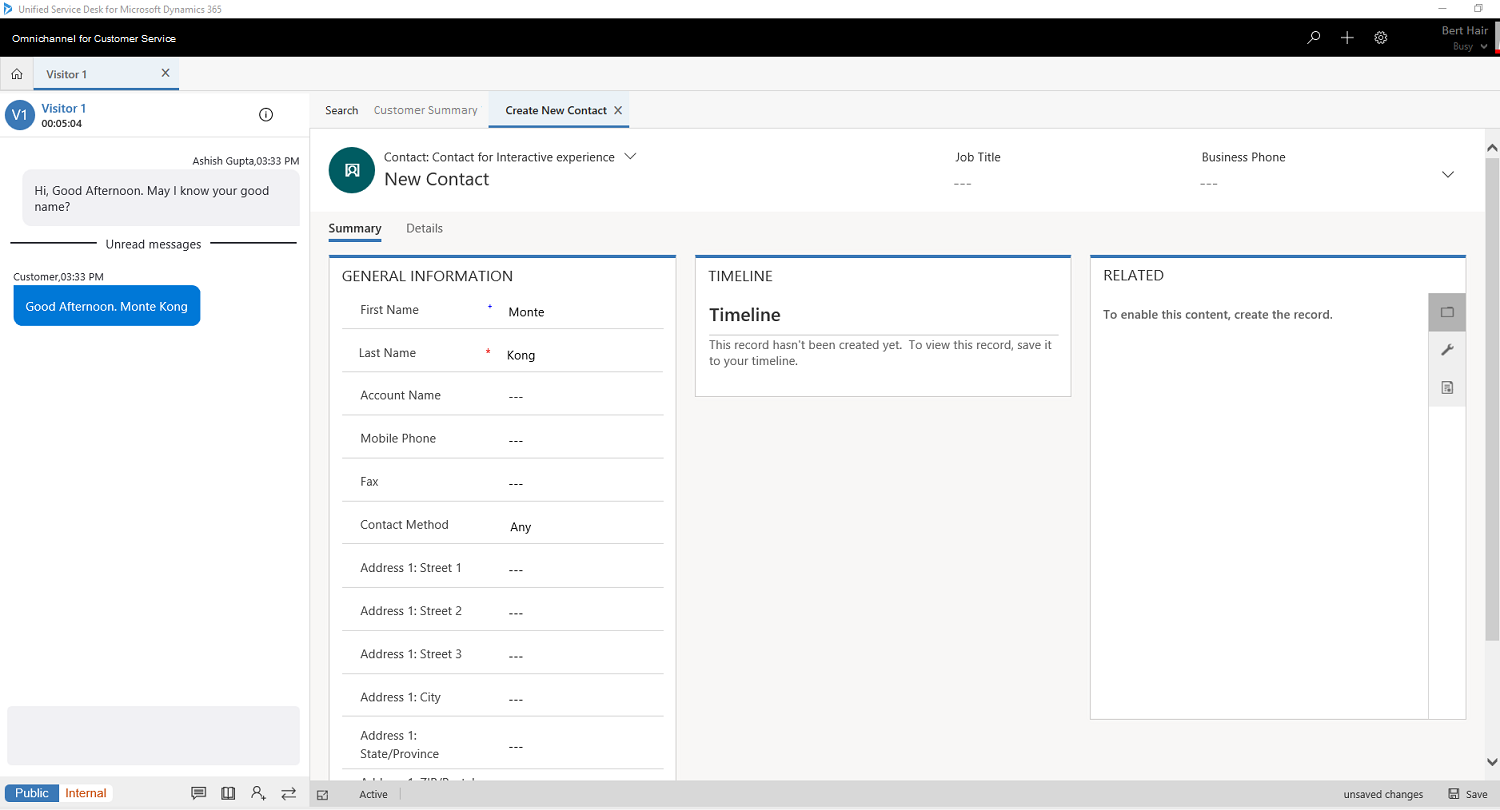This screenshot has height=810, width=1500.
Task: Click the Timeline heading
Action: (745, 315)
